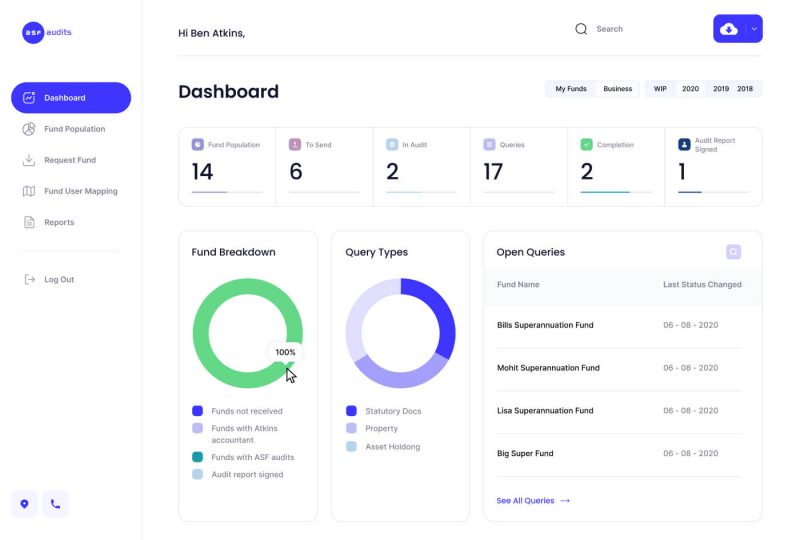Click the ASF audits logo
This screenshot has height=540, width=800.
(47, 32)
